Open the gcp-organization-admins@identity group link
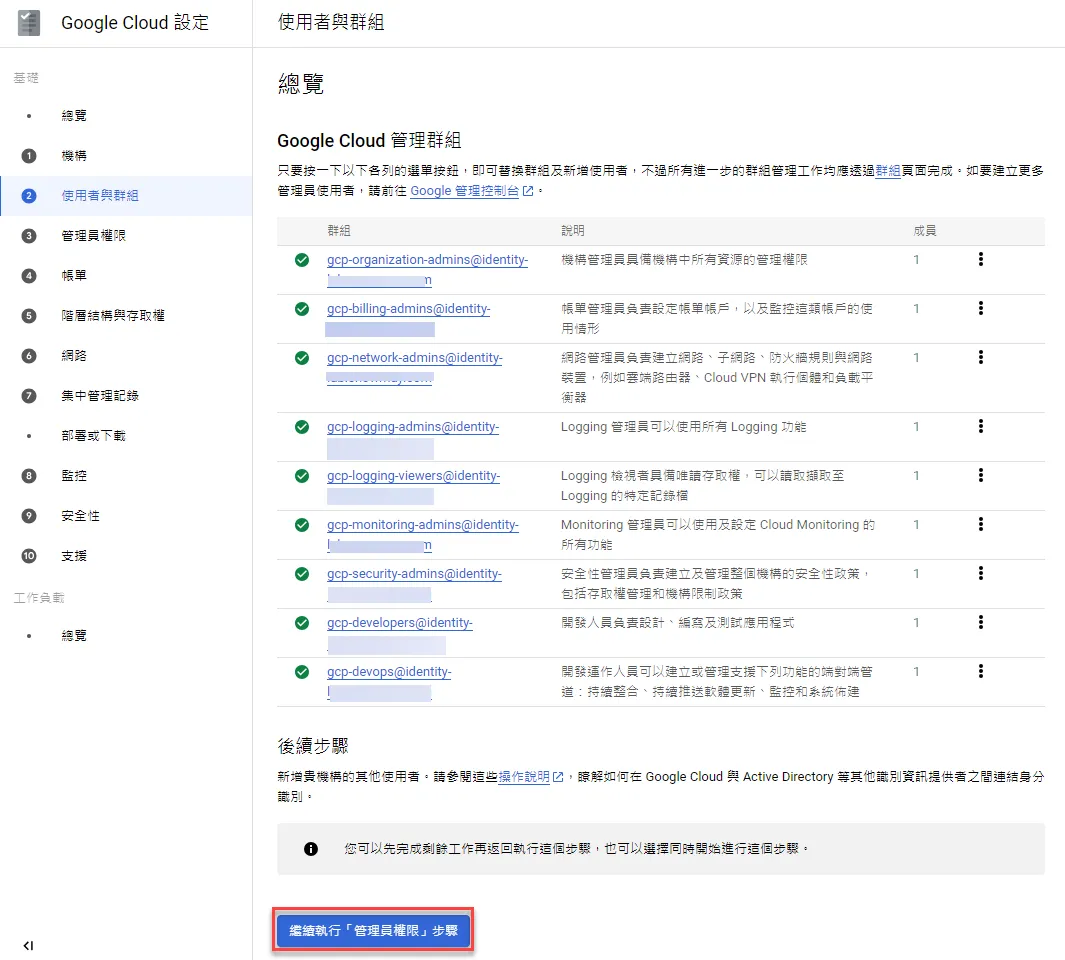This screenshot has height=960, width=1065. click(x=427, y=260)
